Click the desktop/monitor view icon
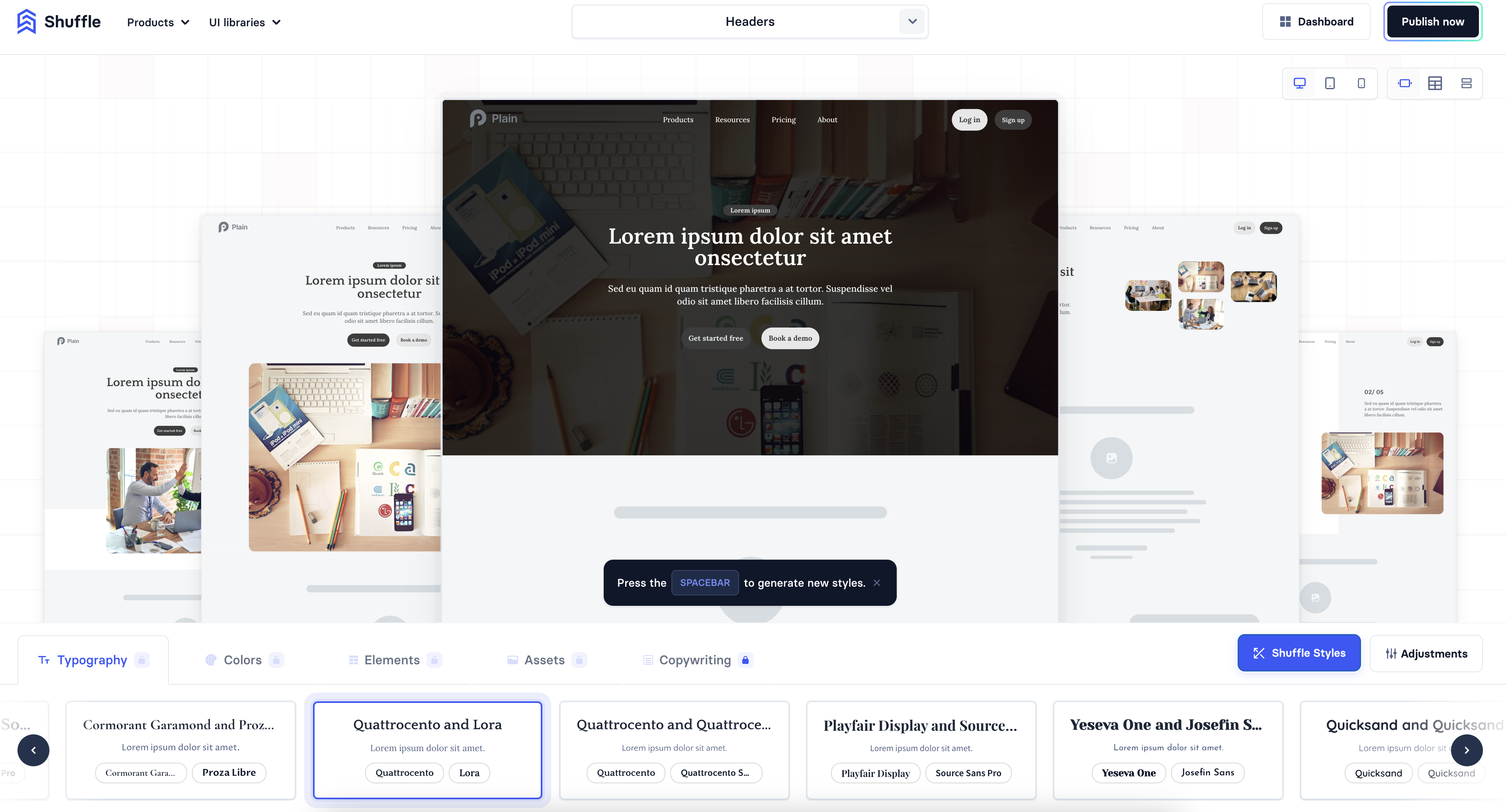 pos(1298,83)
